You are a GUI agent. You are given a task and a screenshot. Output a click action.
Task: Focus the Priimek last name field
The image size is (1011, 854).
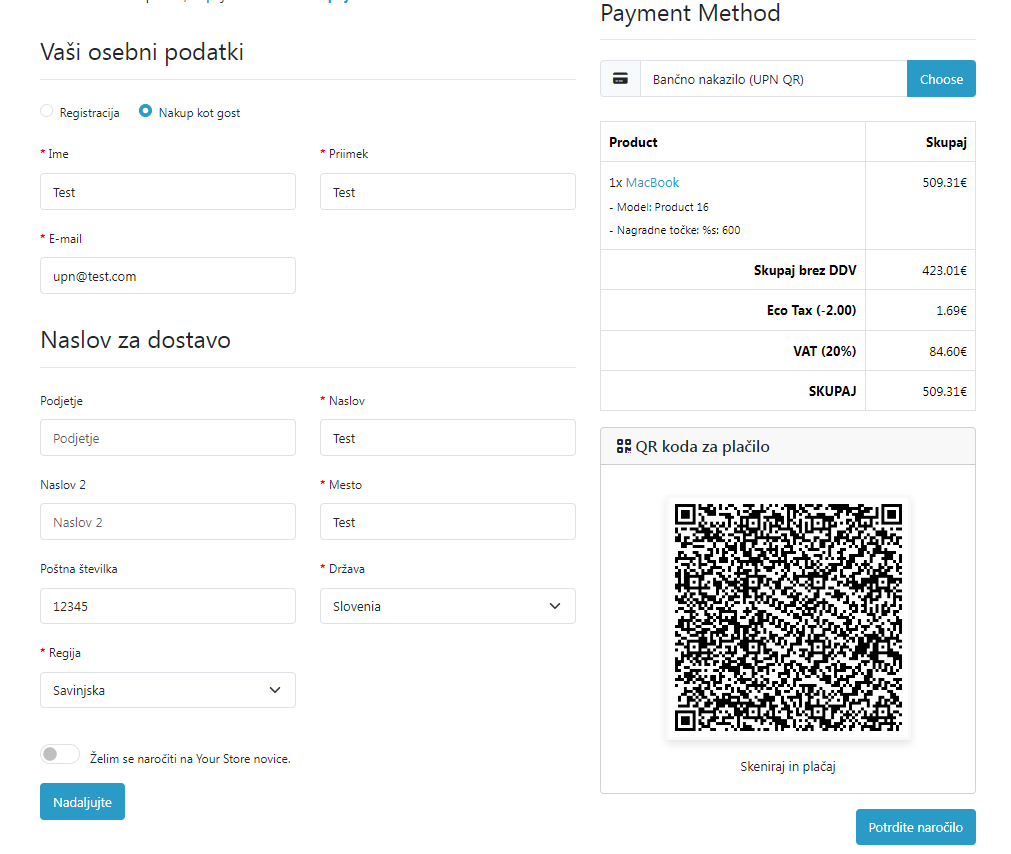(447, 192)
